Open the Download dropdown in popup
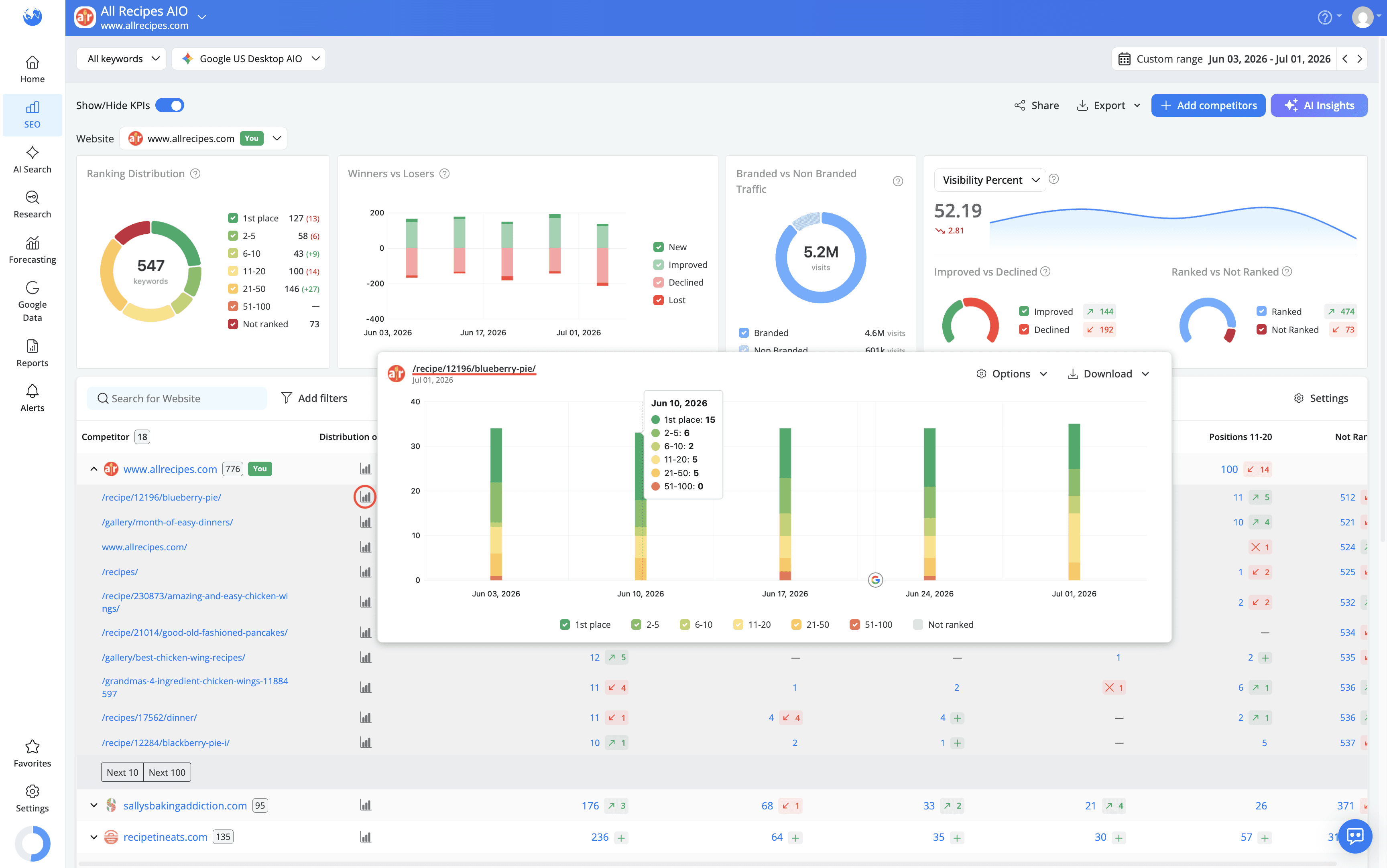 [x=1108, y=374]
